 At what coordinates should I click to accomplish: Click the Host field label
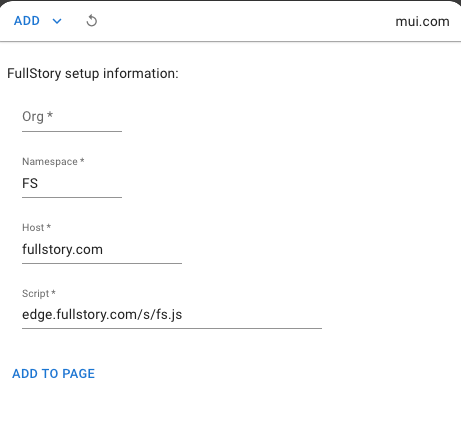pos(36,228)
